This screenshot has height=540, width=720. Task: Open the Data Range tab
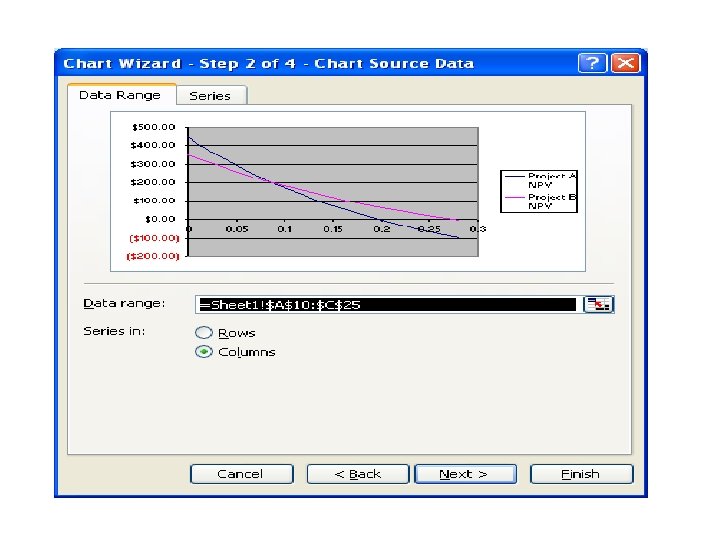(x=121, y=95)
